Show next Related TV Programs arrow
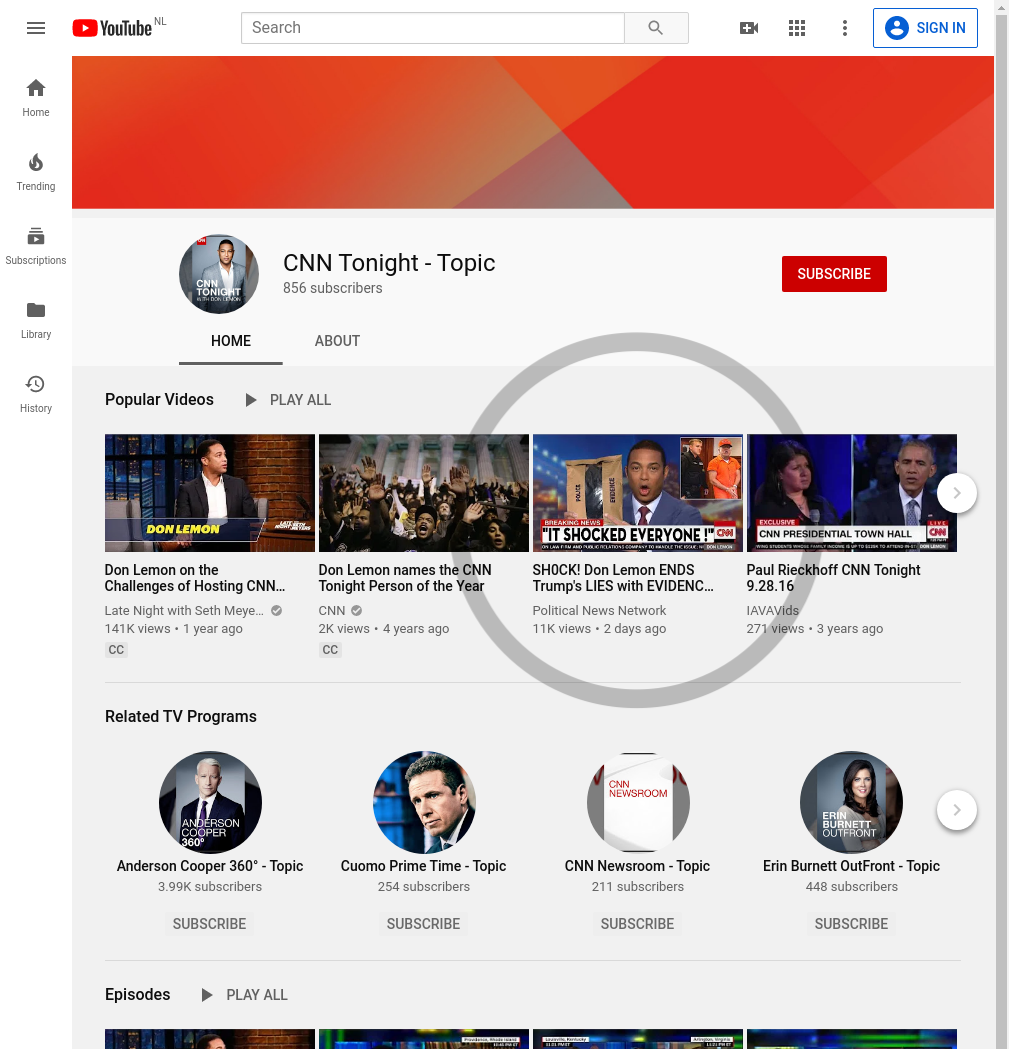Viewport: 1009px width, 1049px height. [x=957, y=810]
